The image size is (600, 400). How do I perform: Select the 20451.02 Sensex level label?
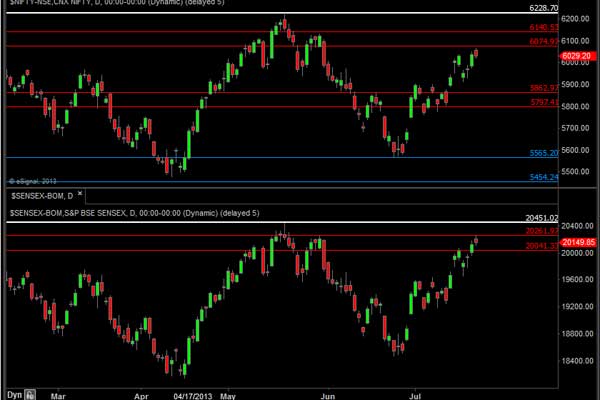pos(542,218)
